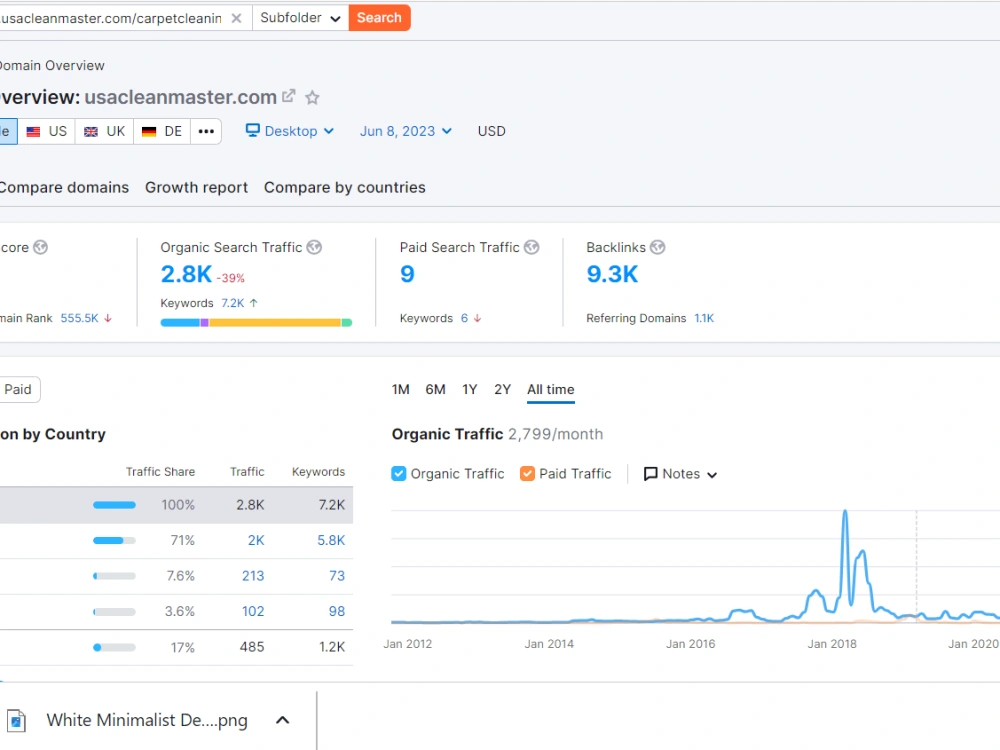Screen dimensions: 1000x750
Task: Click the Notes speech bubble icon
Action: (x=650, y=474)
